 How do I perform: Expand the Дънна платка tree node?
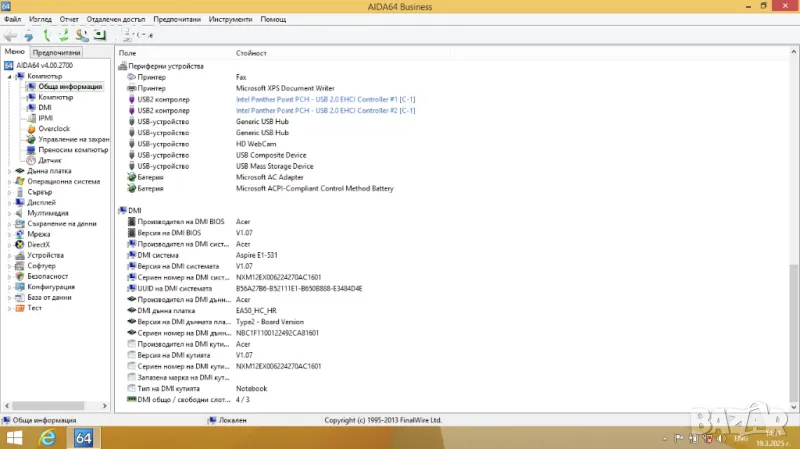(x=10, y=171)
